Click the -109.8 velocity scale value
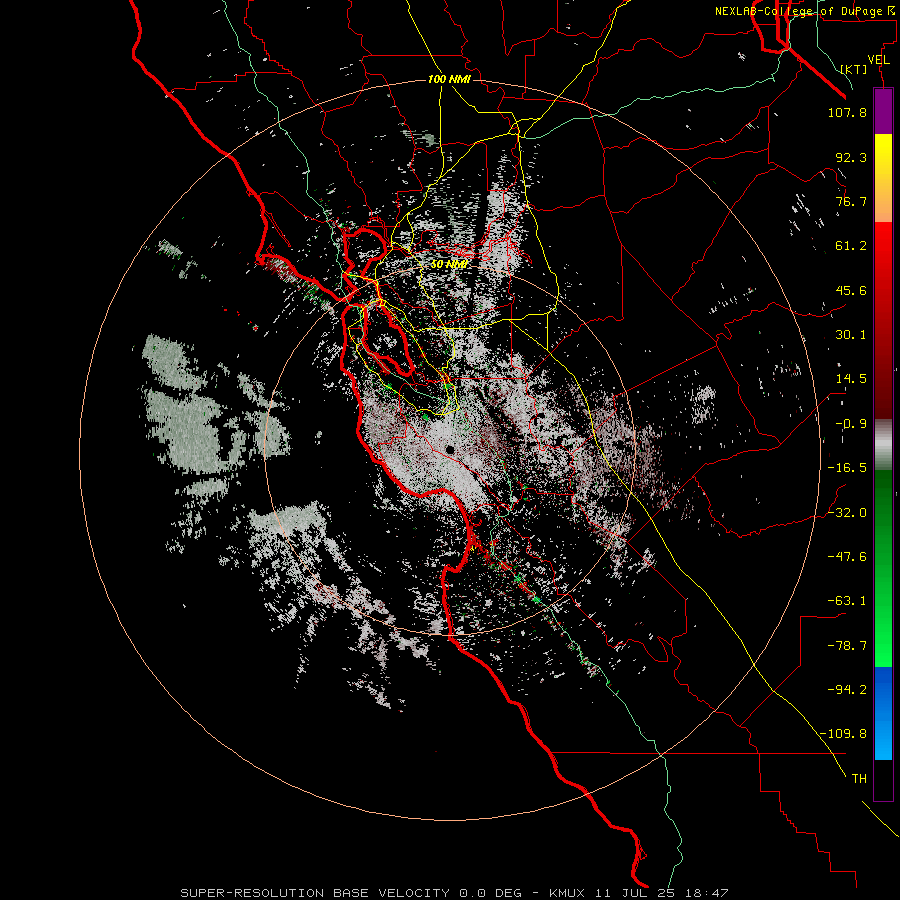The height and width of the screenshot is (900, 900). point(844,734)
